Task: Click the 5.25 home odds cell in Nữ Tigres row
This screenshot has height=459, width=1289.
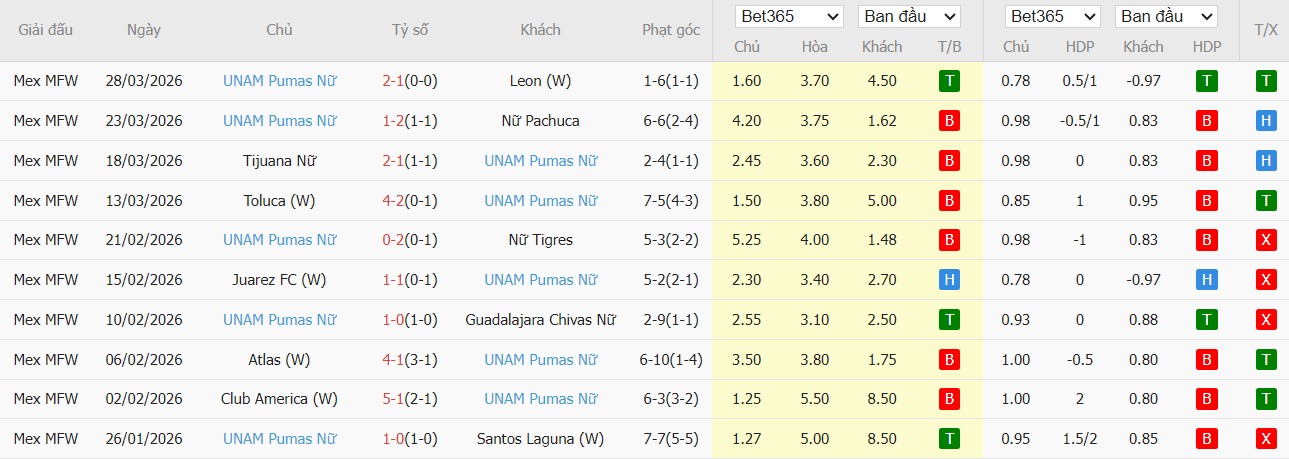Action: click(746, 240)
